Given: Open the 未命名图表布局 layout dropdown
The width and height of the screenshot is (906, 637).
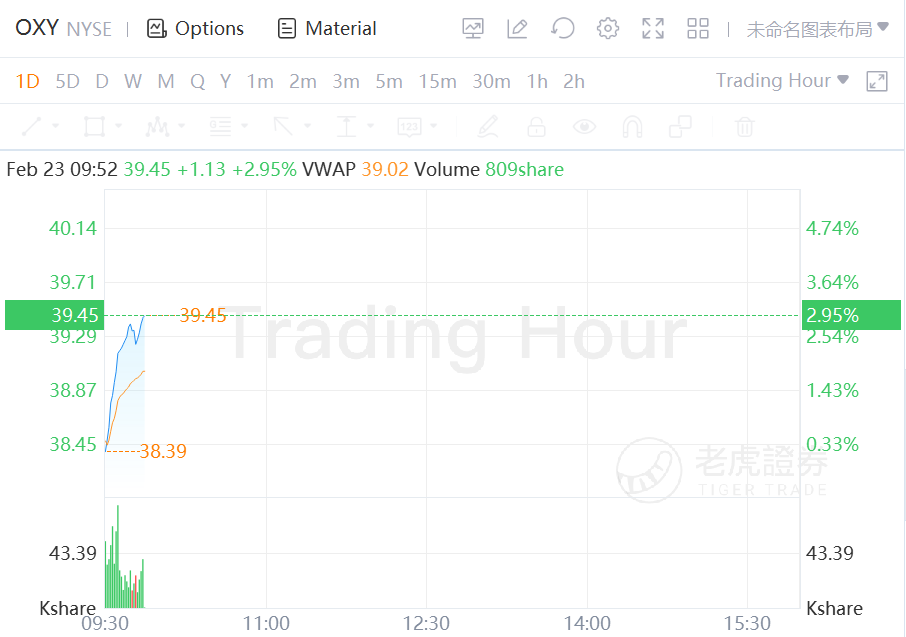Looking at the screenshot, I should pos(817,29).
